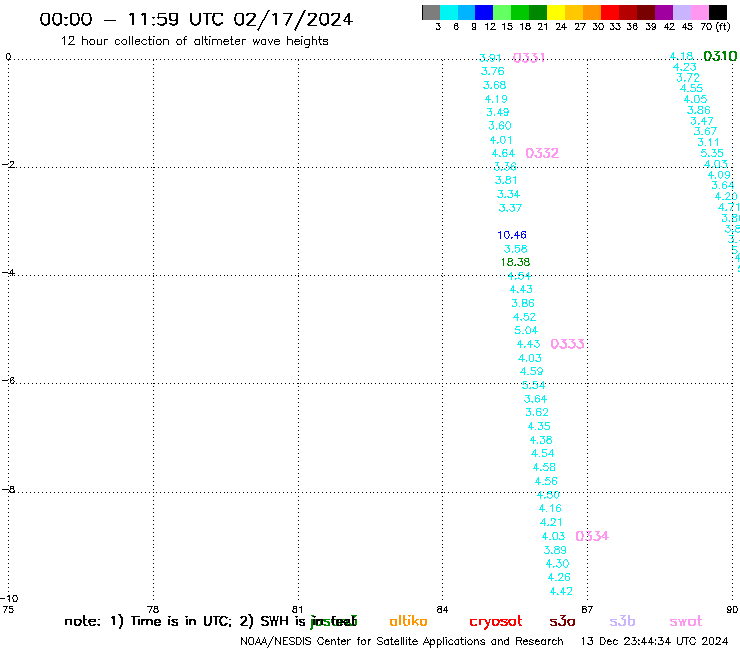The height and width of the screenshot is (650, 740).
Task: Click the pink track label 0332
Action: tap(542, 153)
